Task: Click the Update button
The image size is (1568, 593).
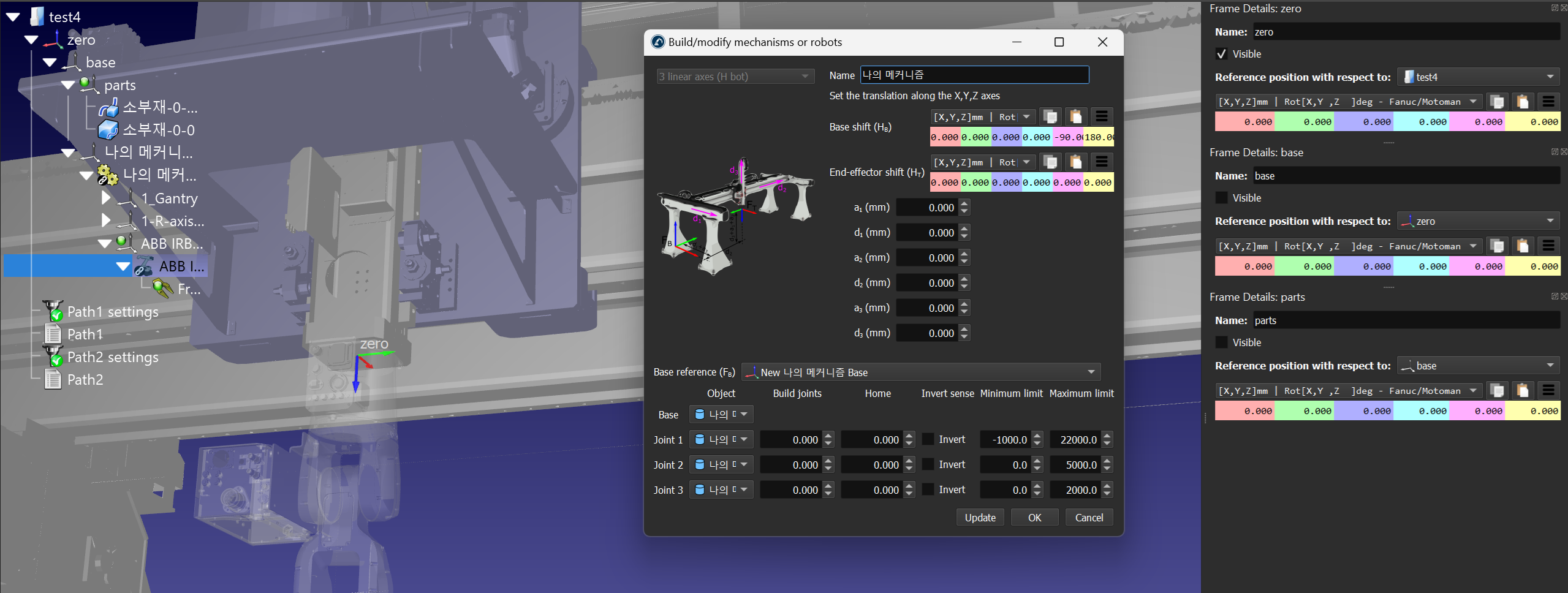Action: (980, 518)
